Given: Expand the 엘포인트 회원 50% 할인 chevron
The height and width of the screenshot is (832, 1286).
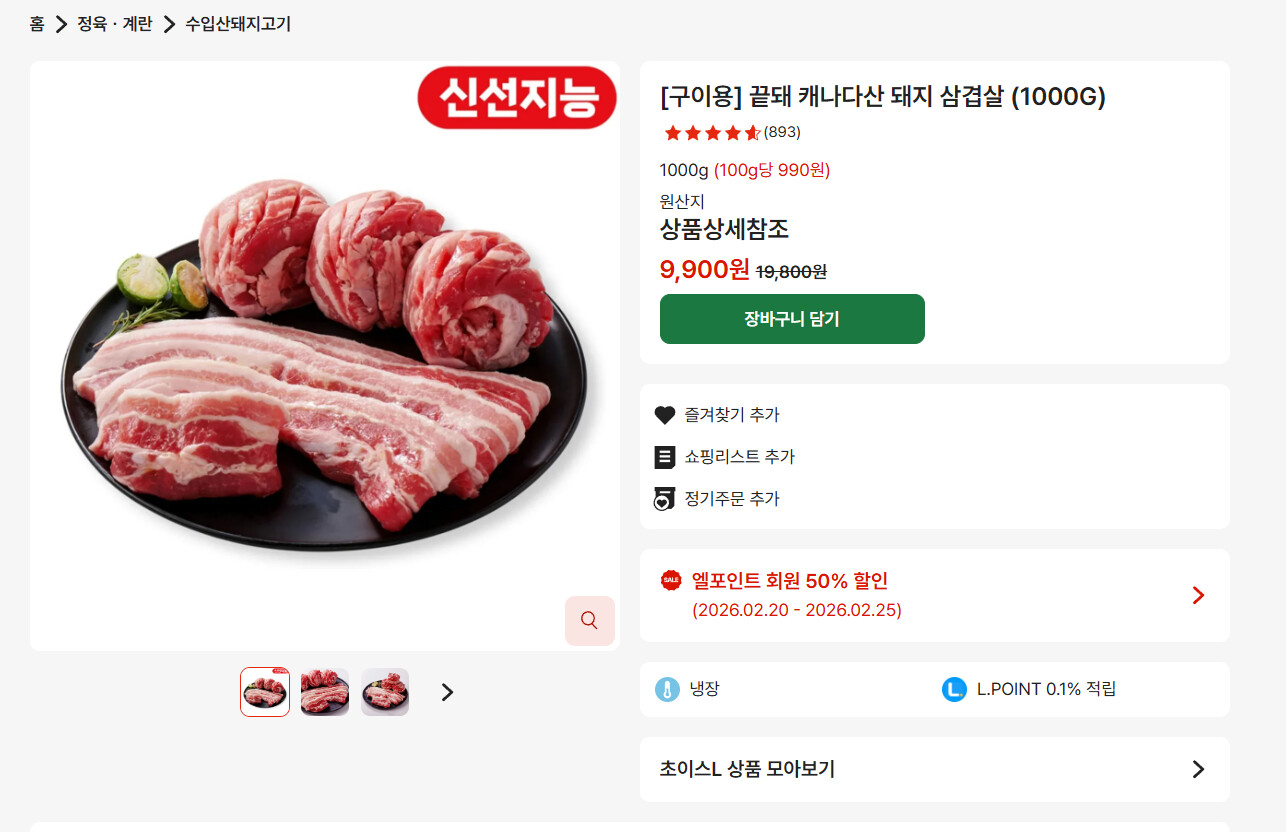Looking at the screenshot, I should 1198,595.
